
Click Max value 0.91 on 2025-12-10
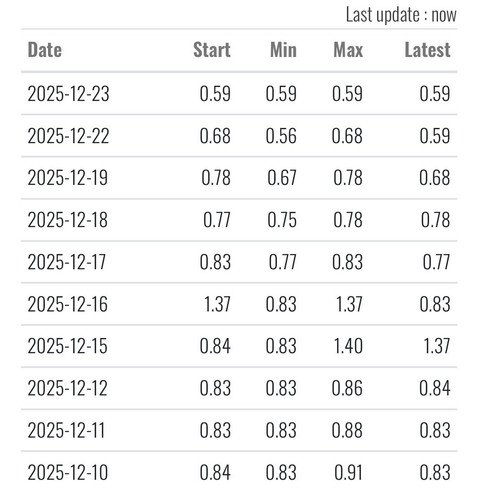coord(348,473)
